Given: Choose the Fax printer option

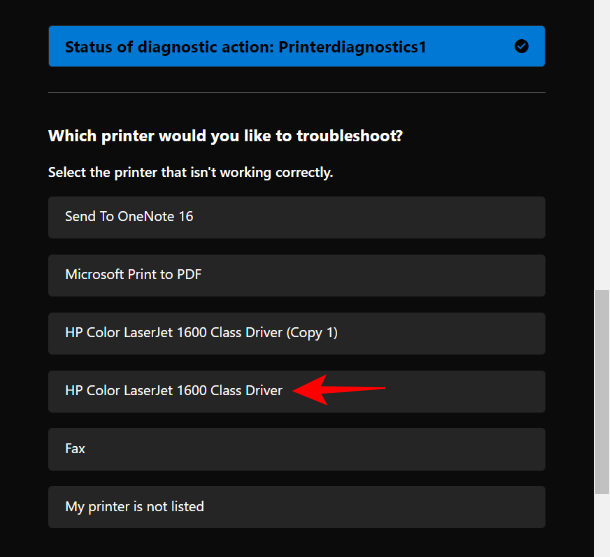Looking at the screenshot, I should (296, 449).
